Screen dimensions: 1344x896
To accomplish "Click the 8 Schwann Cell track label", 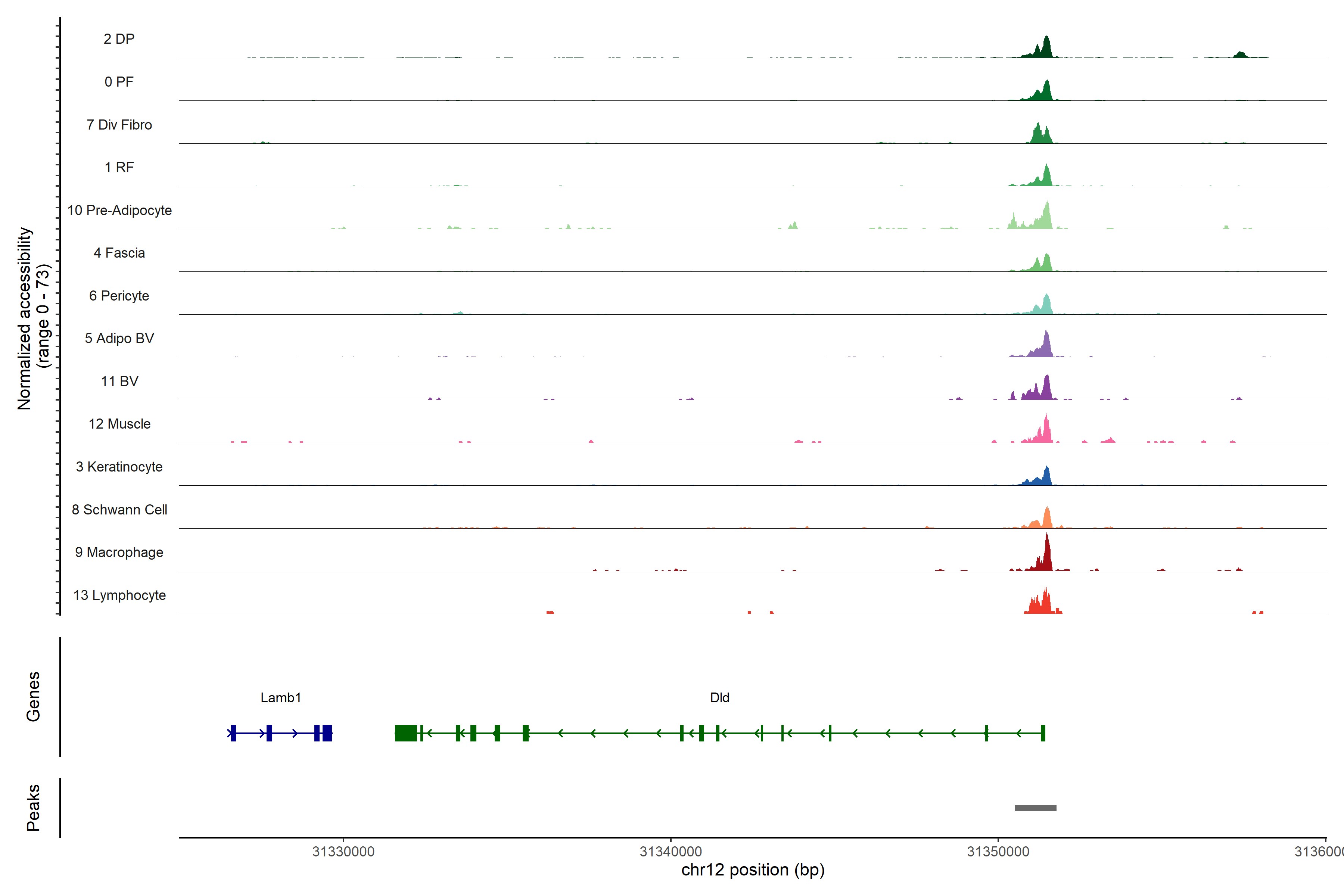I will coord(119,509).
